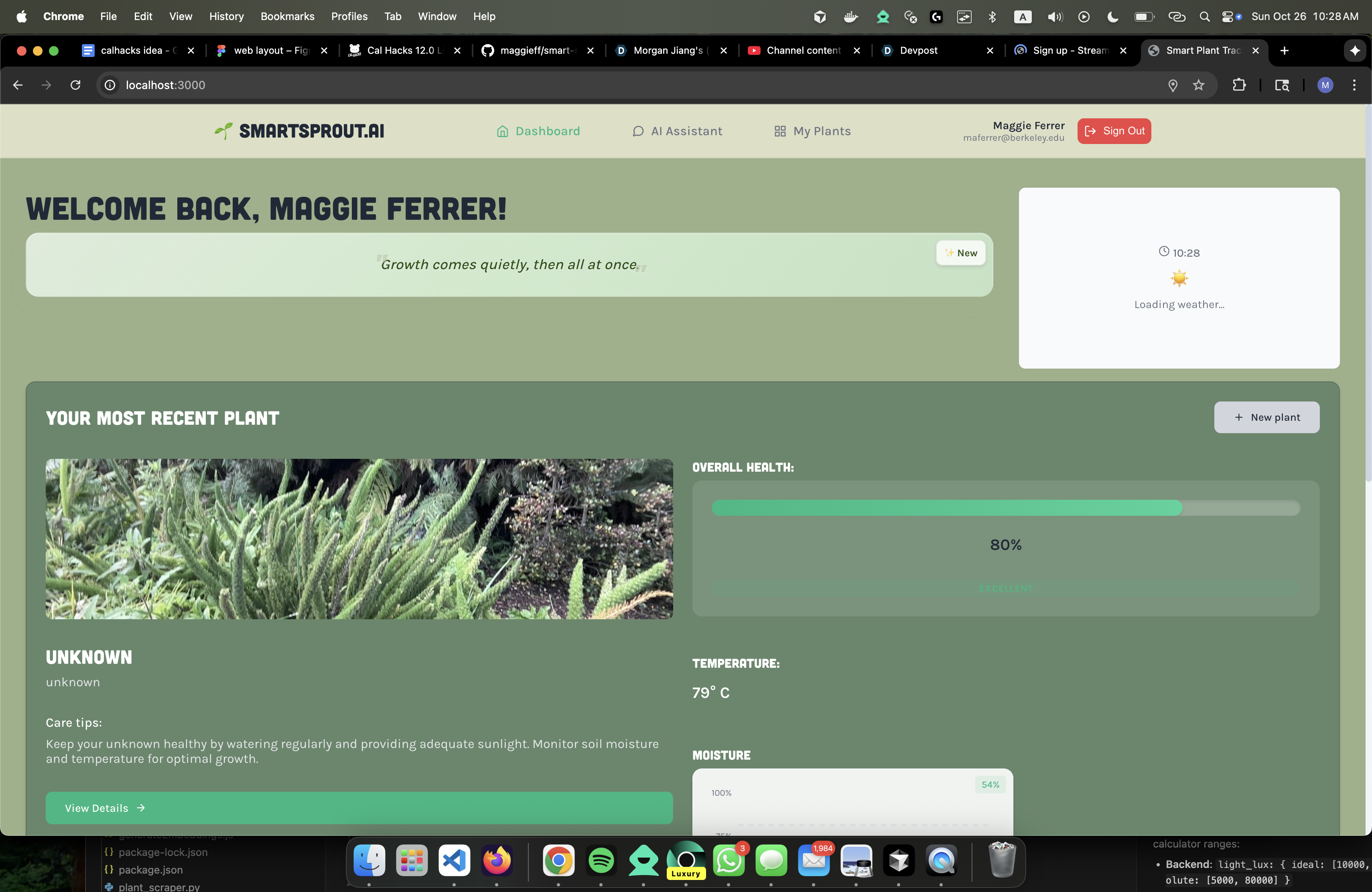Open Chrome extensions puzzle icon
The height and width of the screenshot is (892, 1372).
(x=1238, y=85)
